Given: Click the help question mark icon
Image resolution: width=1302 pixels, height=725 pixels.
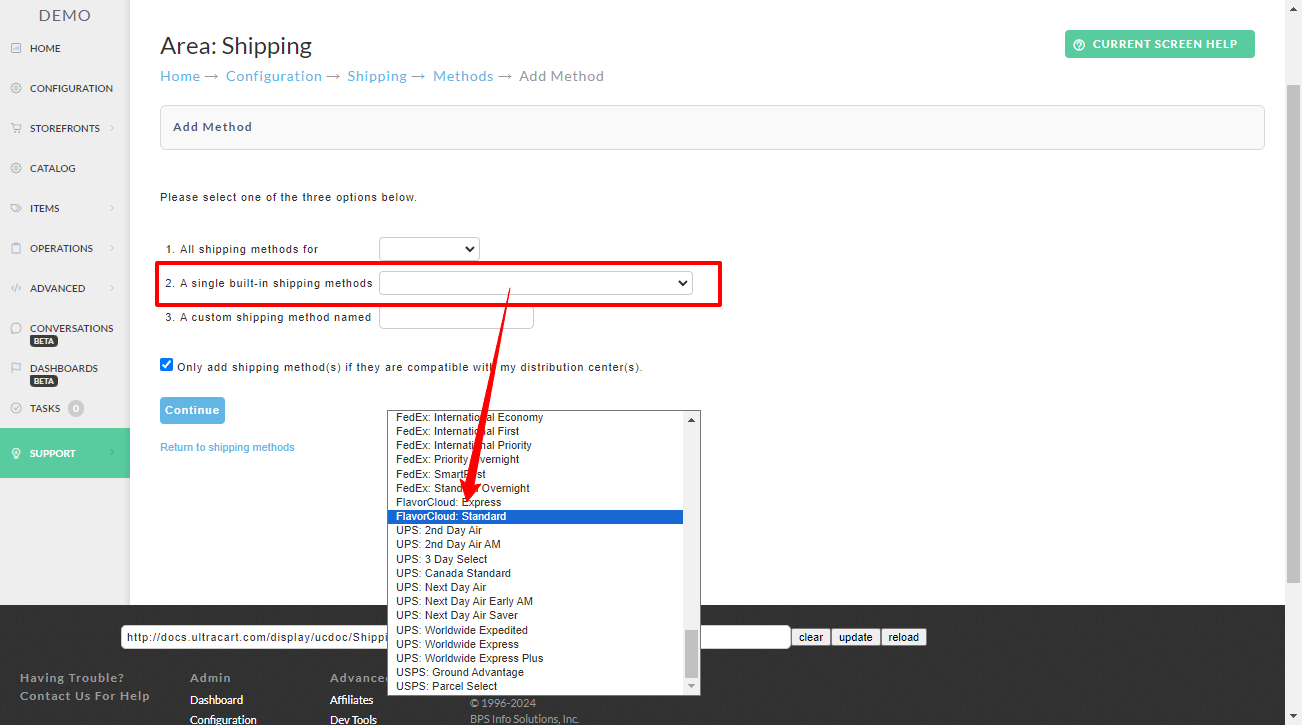Looking at the screenshot, I should 1079,45.
